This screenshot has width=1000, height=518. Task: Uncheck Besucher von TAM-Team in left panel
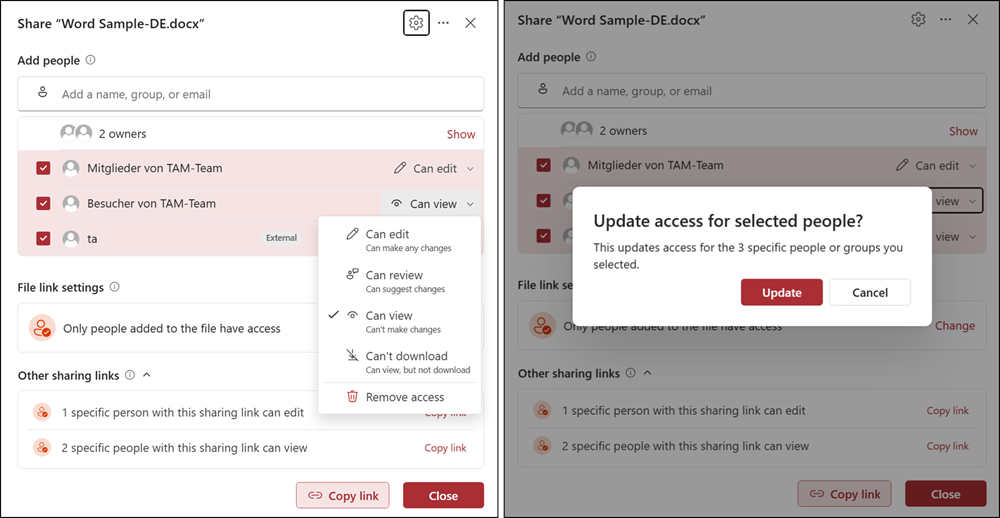point(43,204)
